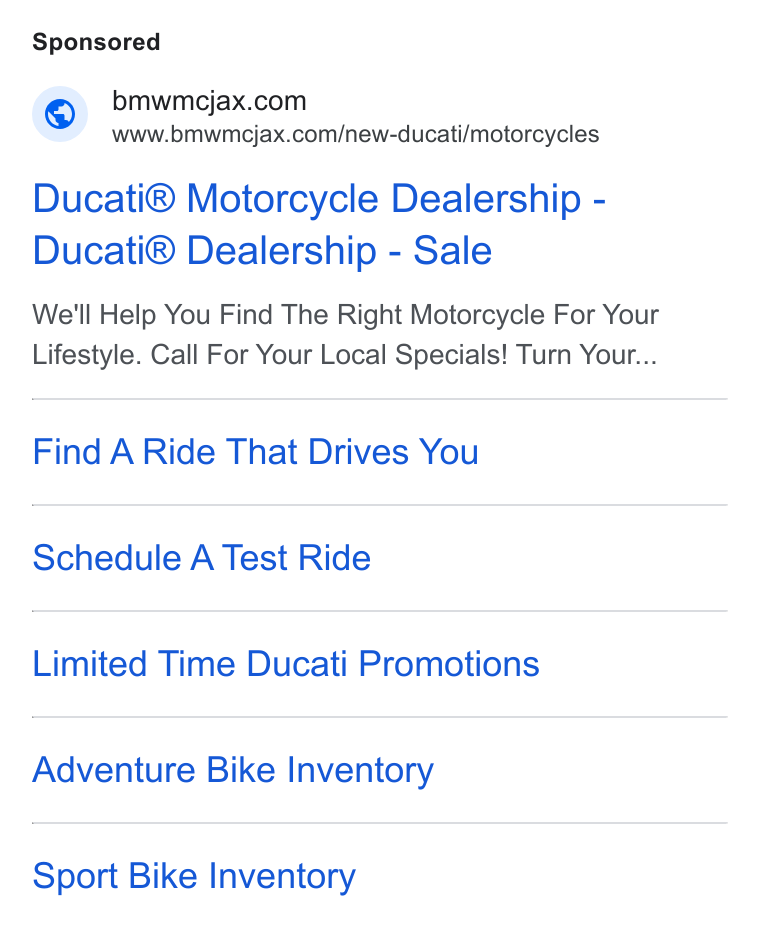Open the Ducati Motorcycle Dealership headline link
The height and width of the screenshot is (928, 760).
[320, 224]
